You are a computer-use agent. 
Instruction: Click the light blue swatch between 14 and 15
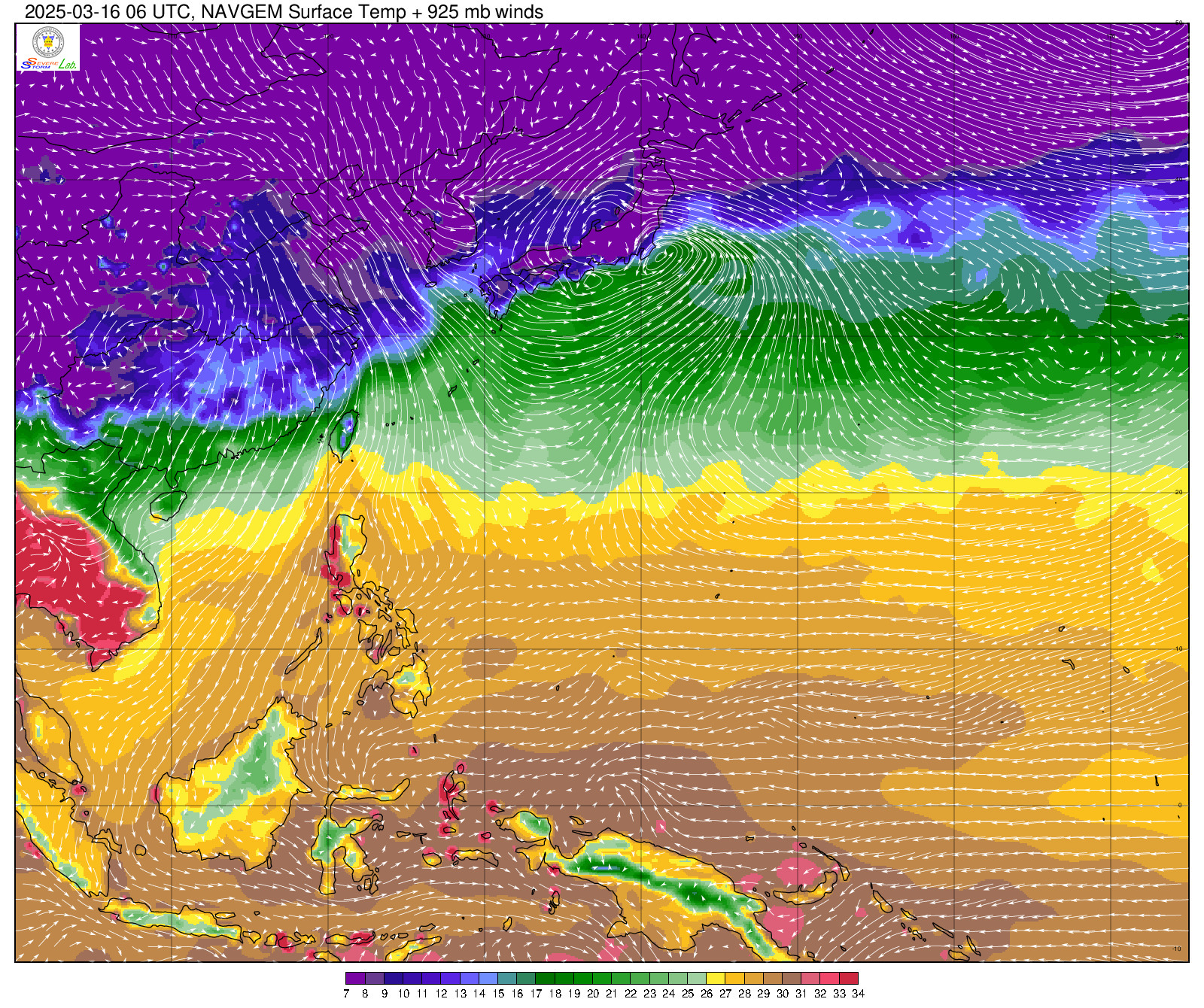pyautogui.click(x=488, y=978)
